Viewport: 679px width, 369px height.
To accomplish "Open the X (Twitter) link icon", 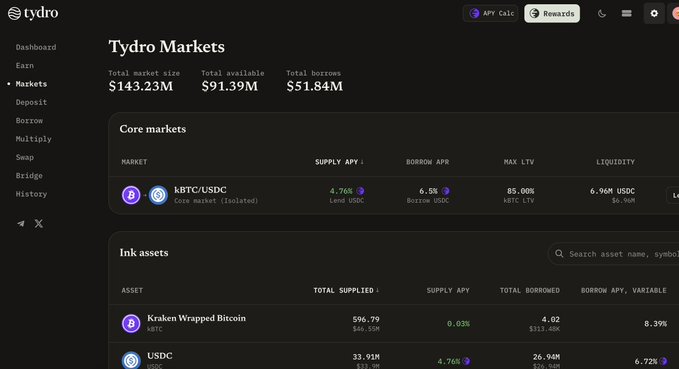I will pyautogui.click(x=39, y=223).
